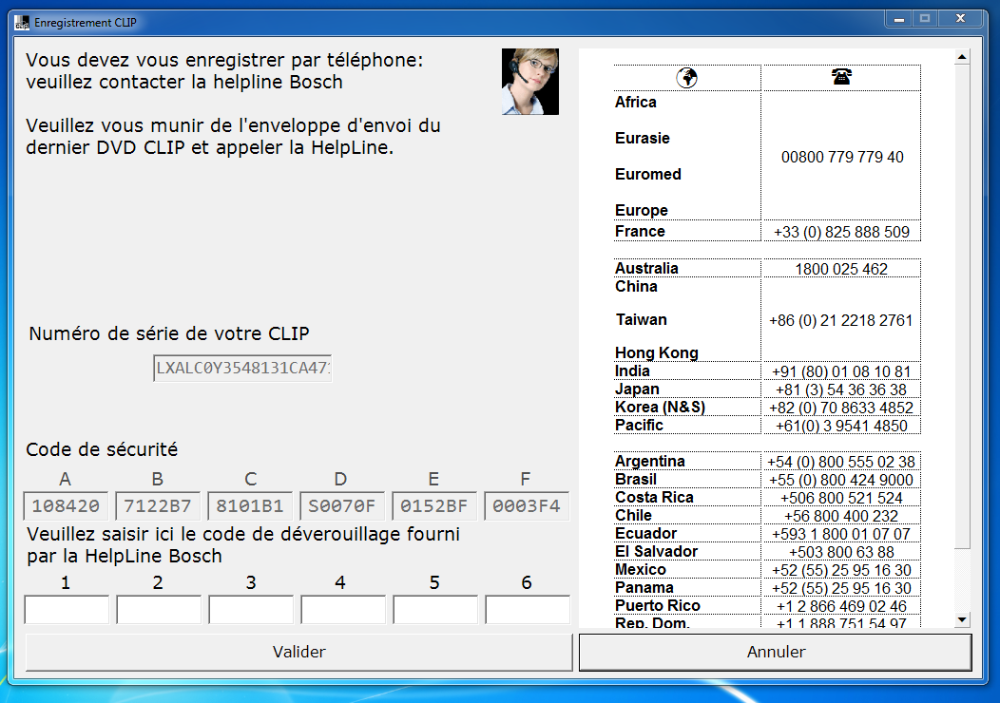This screenshot has height=703, width=1000.
Task: Focus unlock code input field 5
Action: click(435, 610)
